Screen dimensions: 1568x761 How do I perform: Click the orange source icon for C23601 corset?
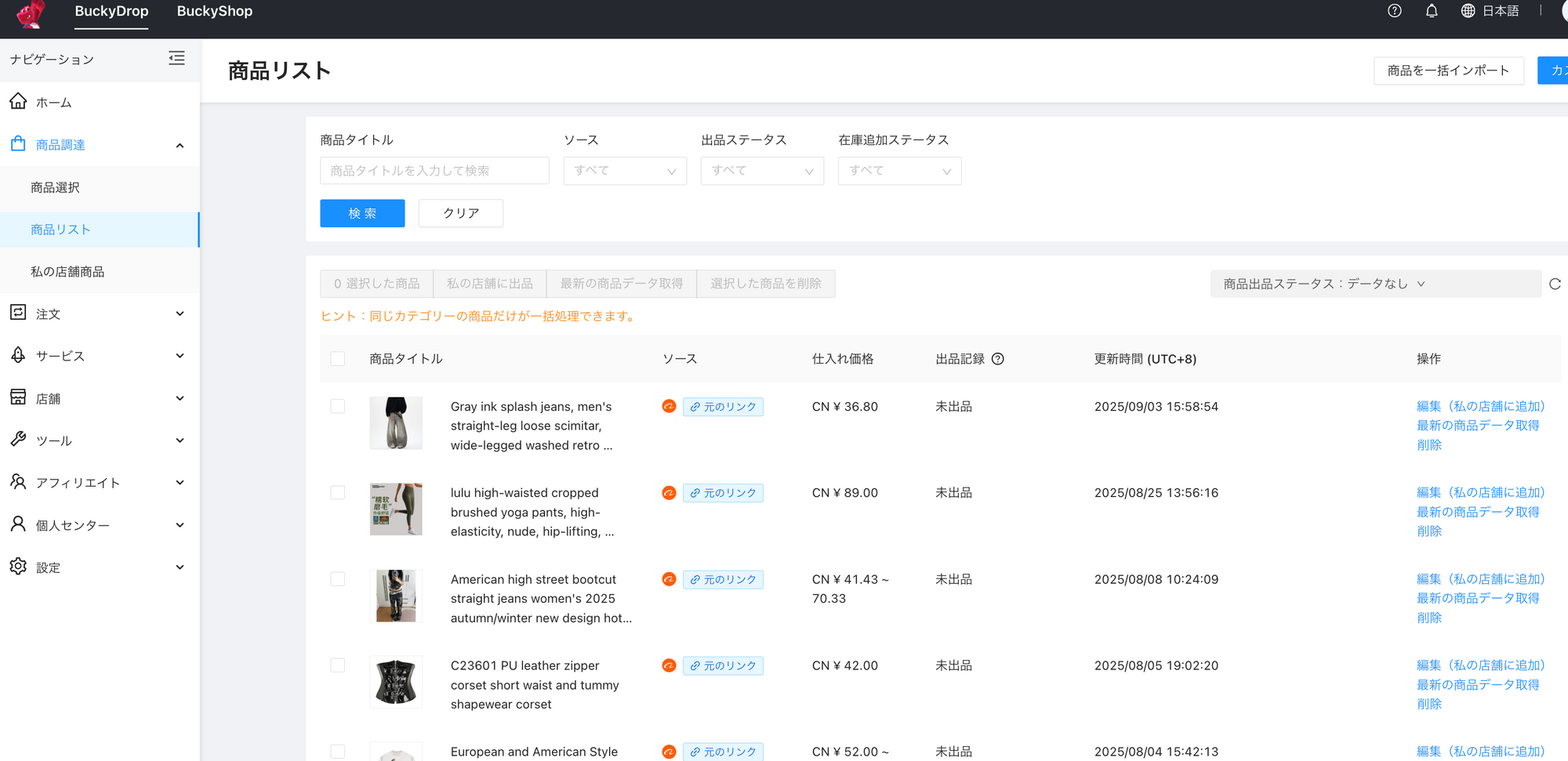tap(669, 665)
